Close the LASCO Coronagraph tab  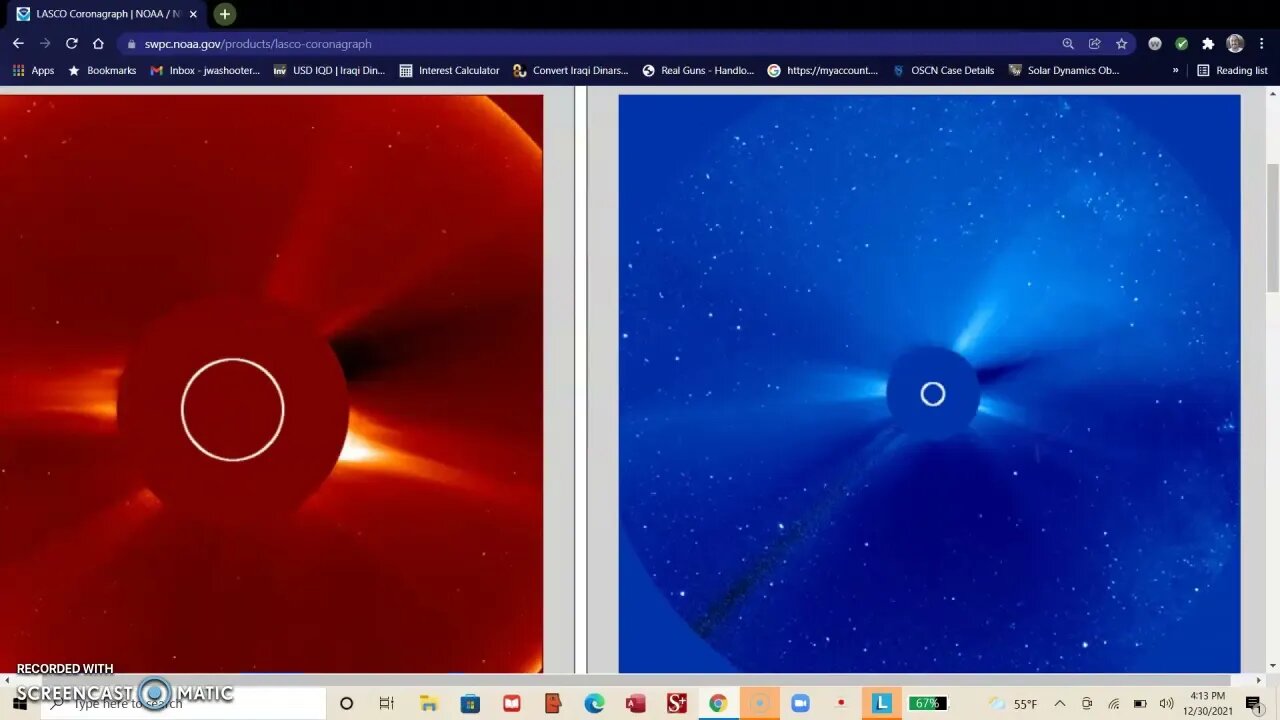pyautogui.click(x=193, y=14)
